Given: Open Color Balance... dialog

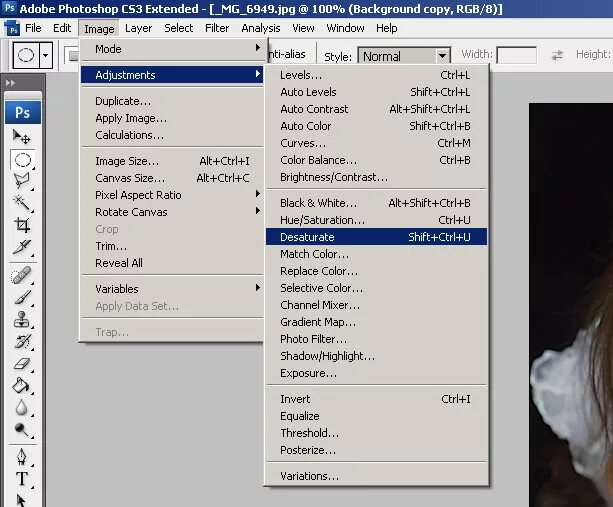Looking at the screenshot, I should pos(376,160).
